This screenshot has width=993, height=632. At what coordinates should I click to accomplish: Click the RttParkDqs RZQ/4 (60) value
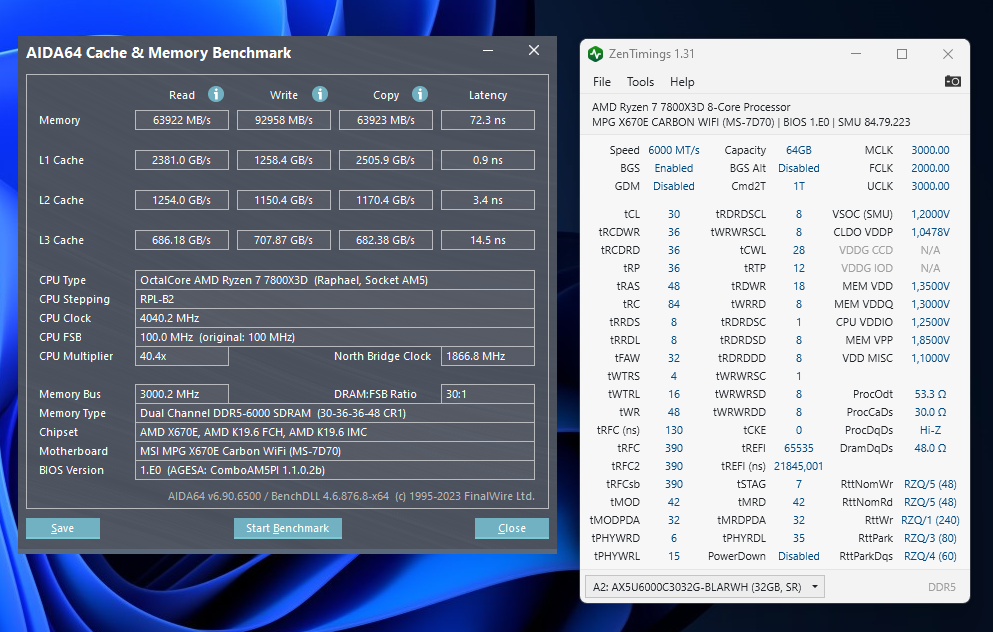tap(930, 556)
